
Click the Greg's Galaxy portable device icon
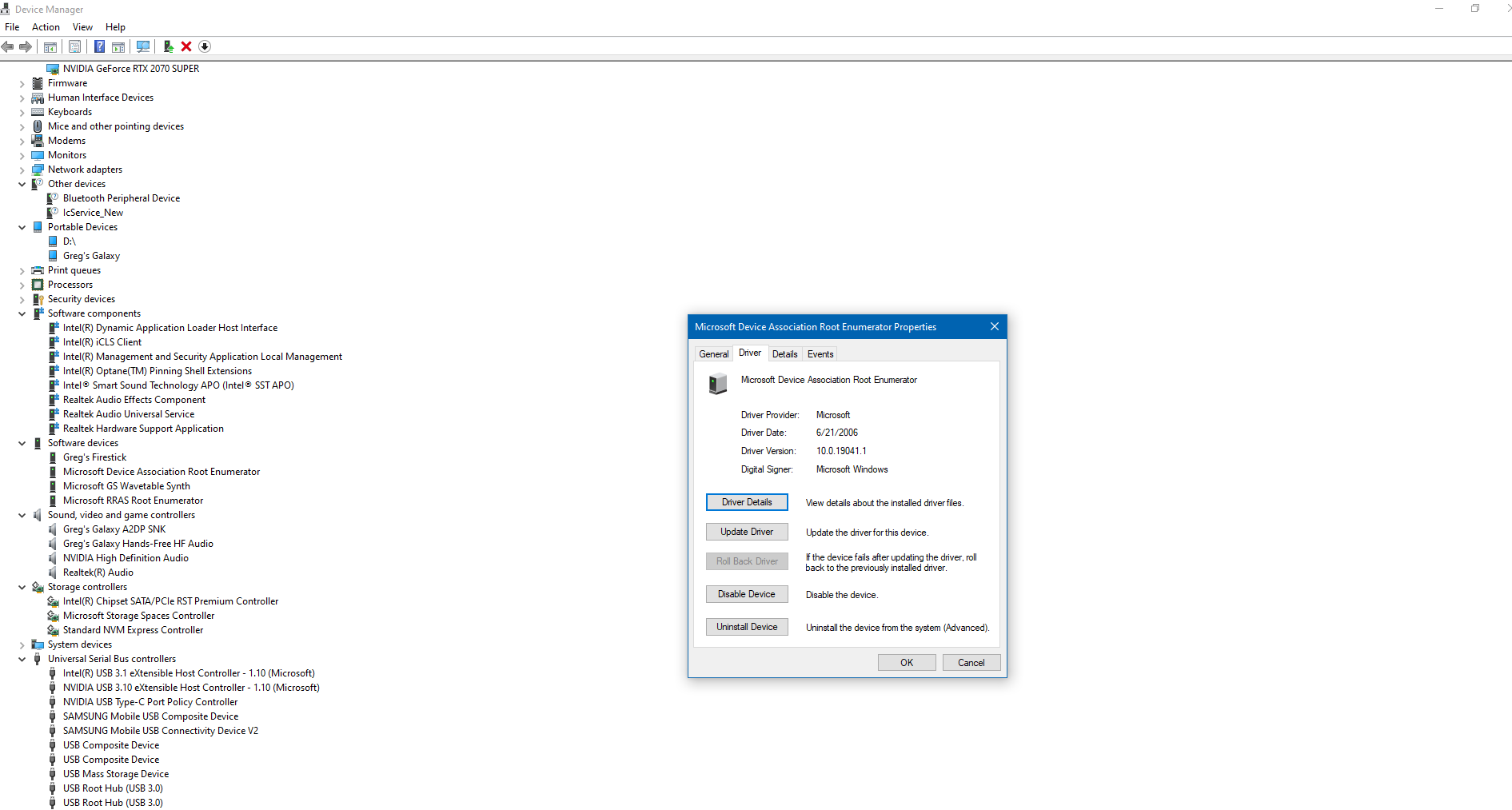click(x=53, y=256)
